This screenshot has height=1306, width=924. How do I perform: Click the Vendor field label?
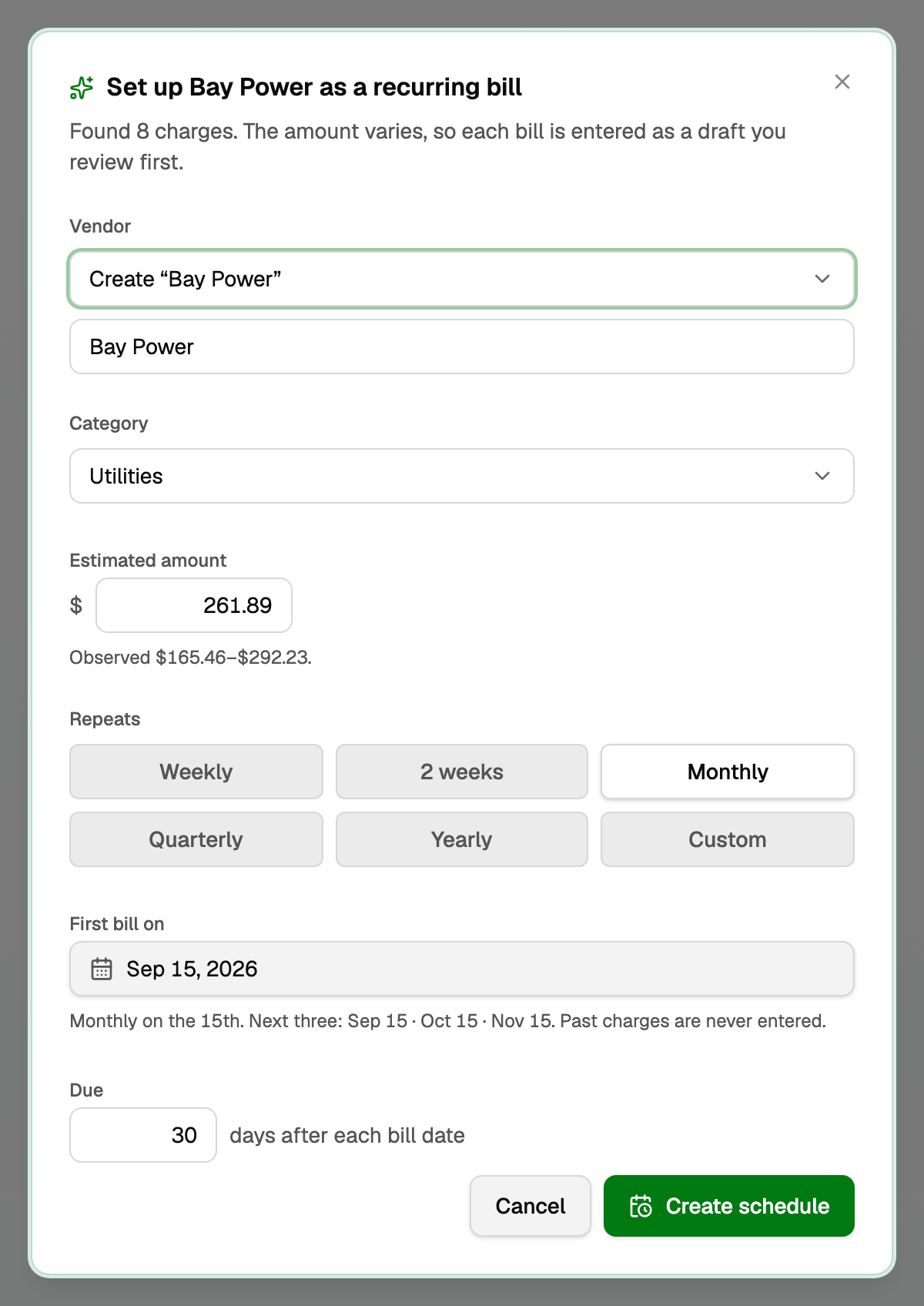coord(100,226)
